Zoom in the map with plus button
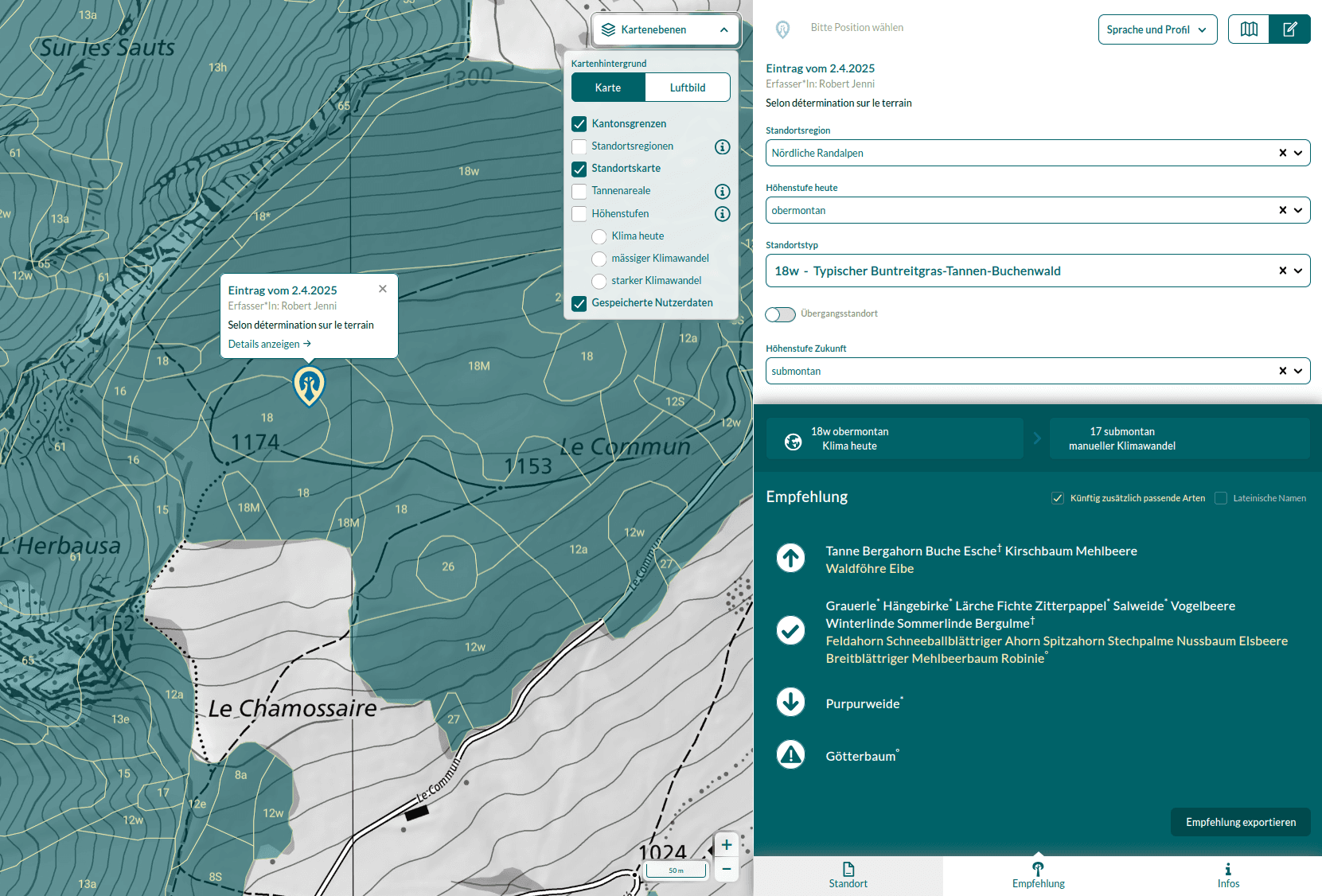Screen dimensions: 1322x896 point(727,845)
